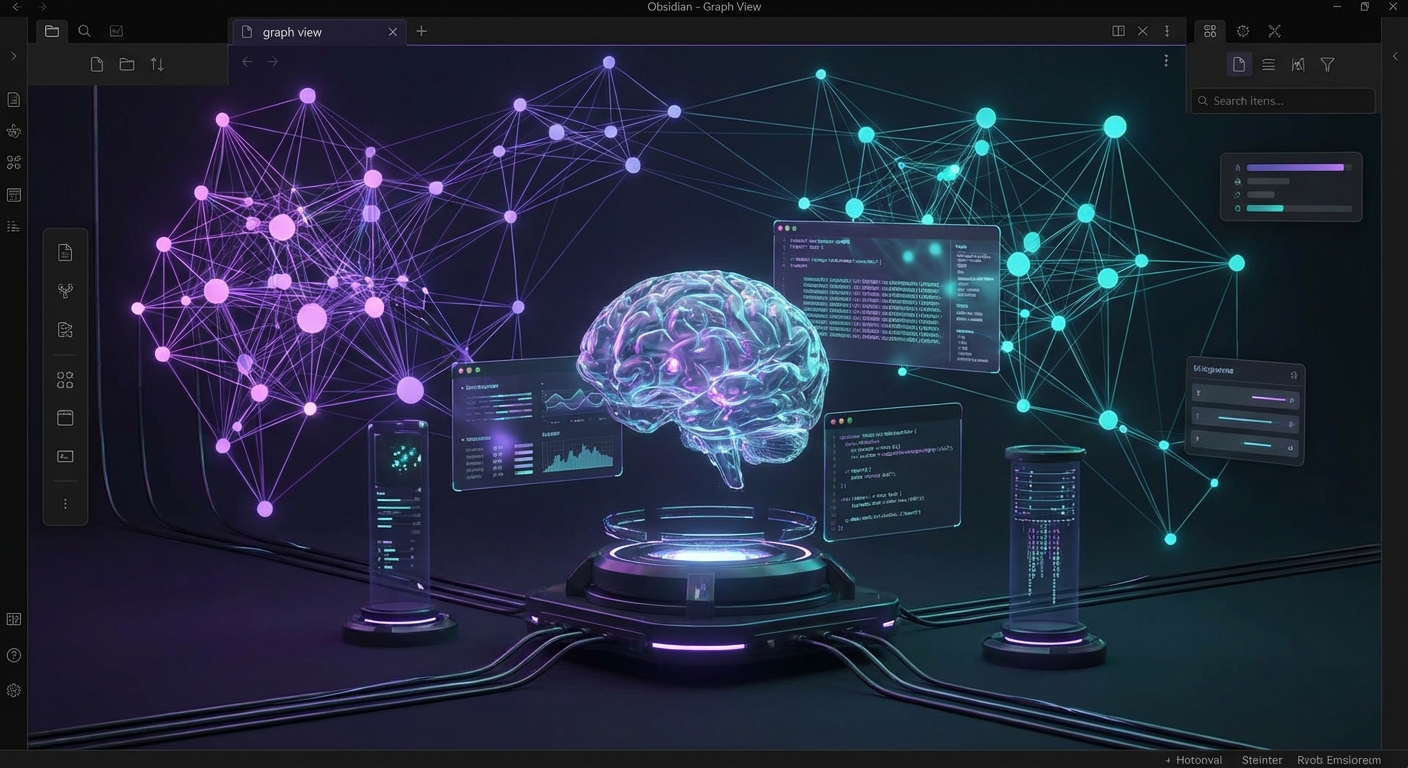The height and width of the screenshot is (768, 1408).
Task: Open the filter funnel in right panel
Action: (x=1327, y=64)
